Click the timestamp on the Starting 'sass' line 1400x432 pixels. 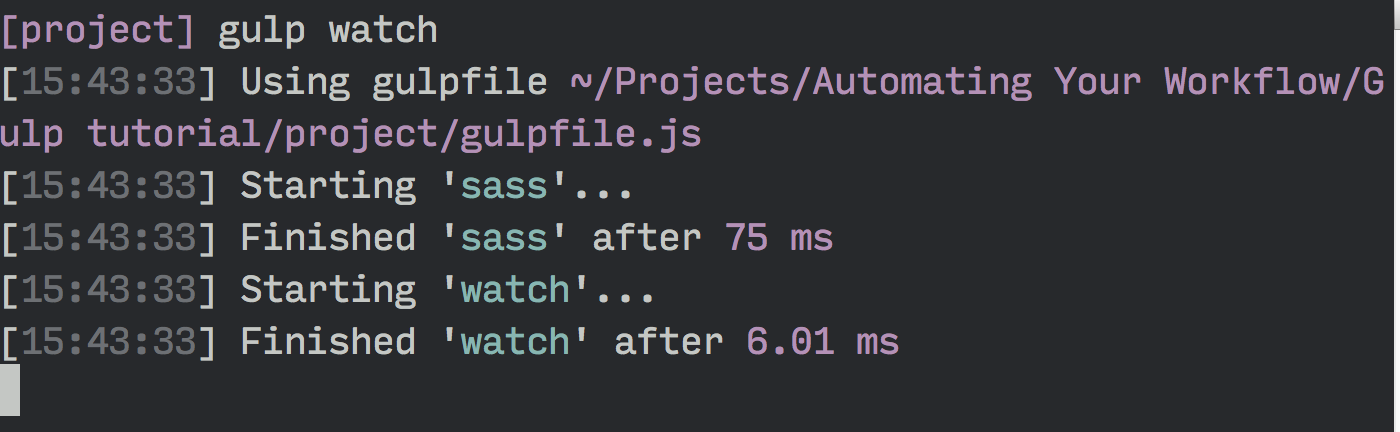[x=109, y=186]
